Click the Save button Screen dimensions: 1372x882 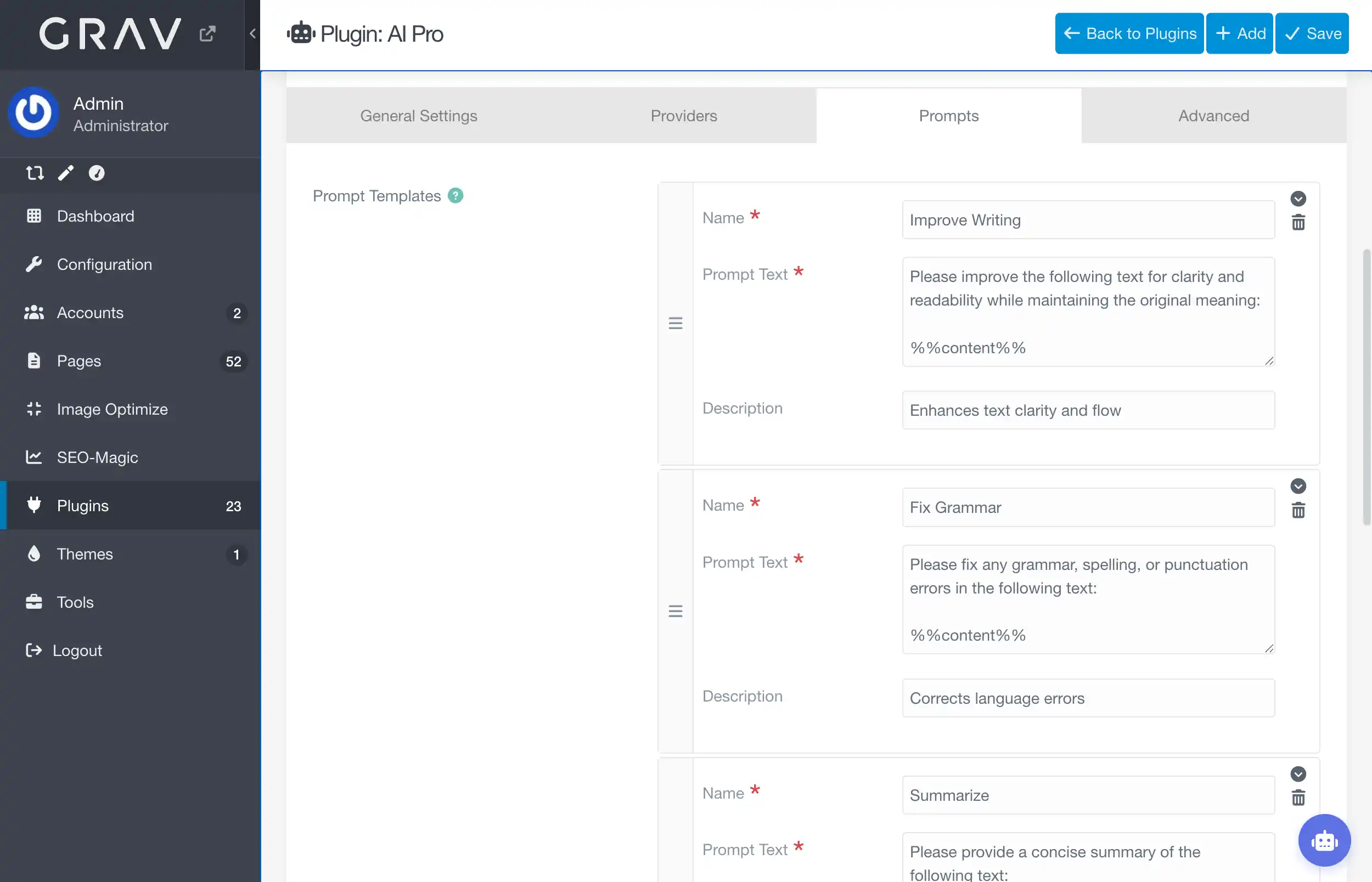(1311, 34)
